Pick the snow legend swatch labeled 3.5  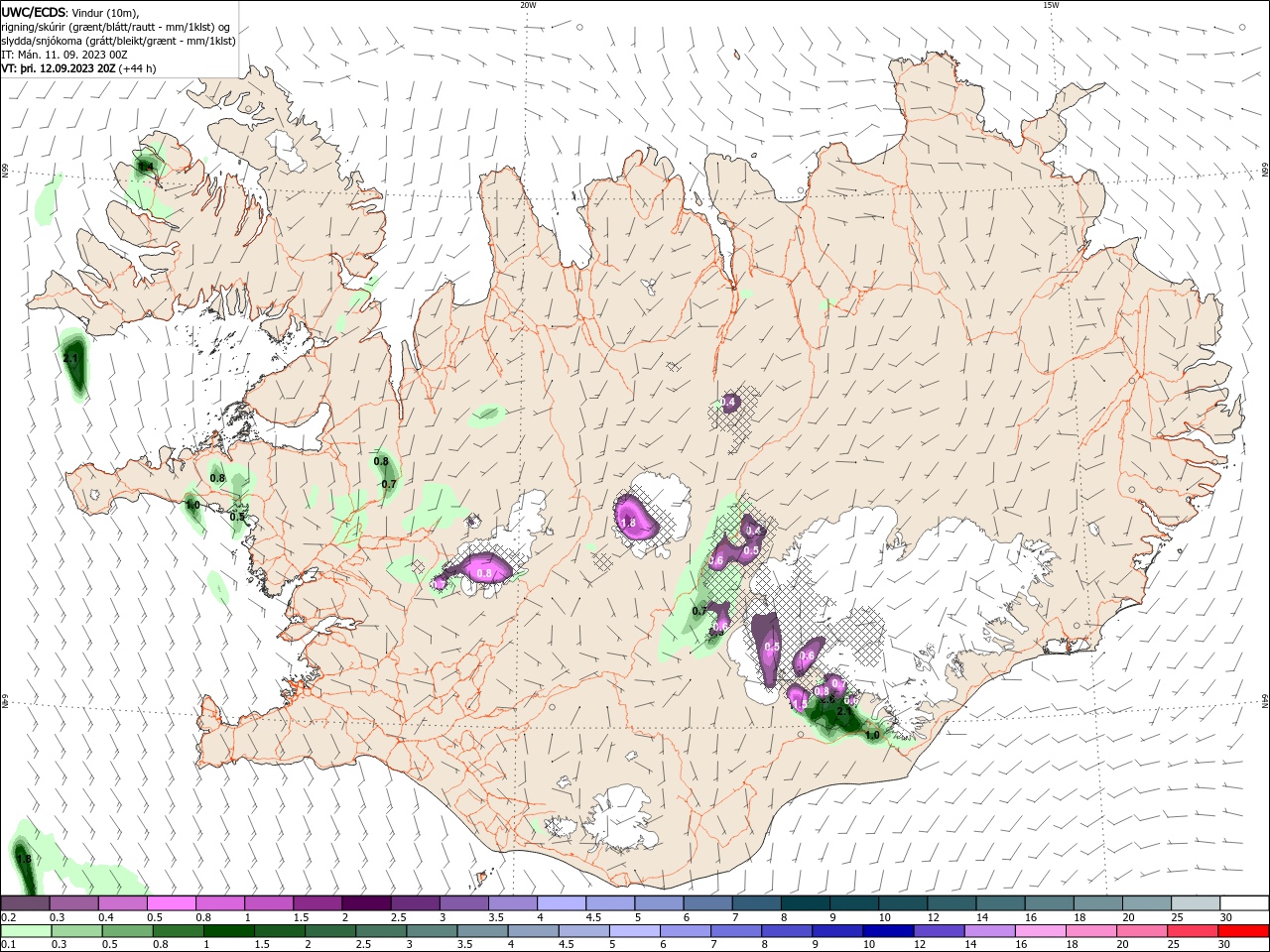512,902
